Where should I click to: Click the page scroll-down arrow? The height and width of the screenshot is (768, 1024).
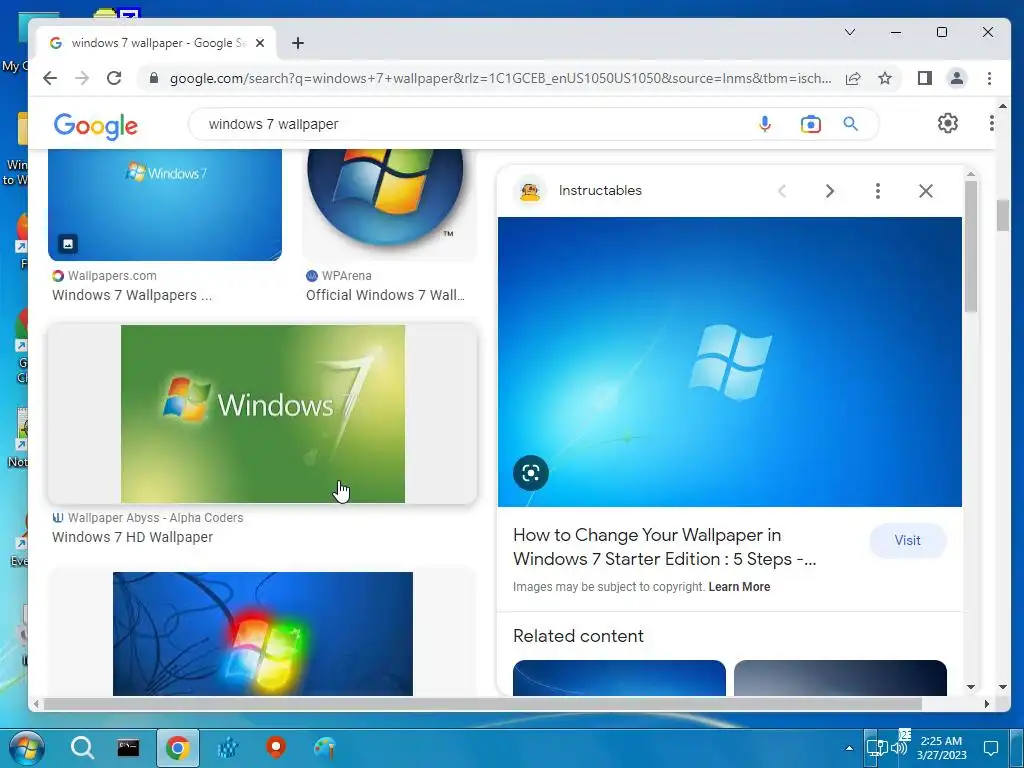click(x=1002, y=687)
